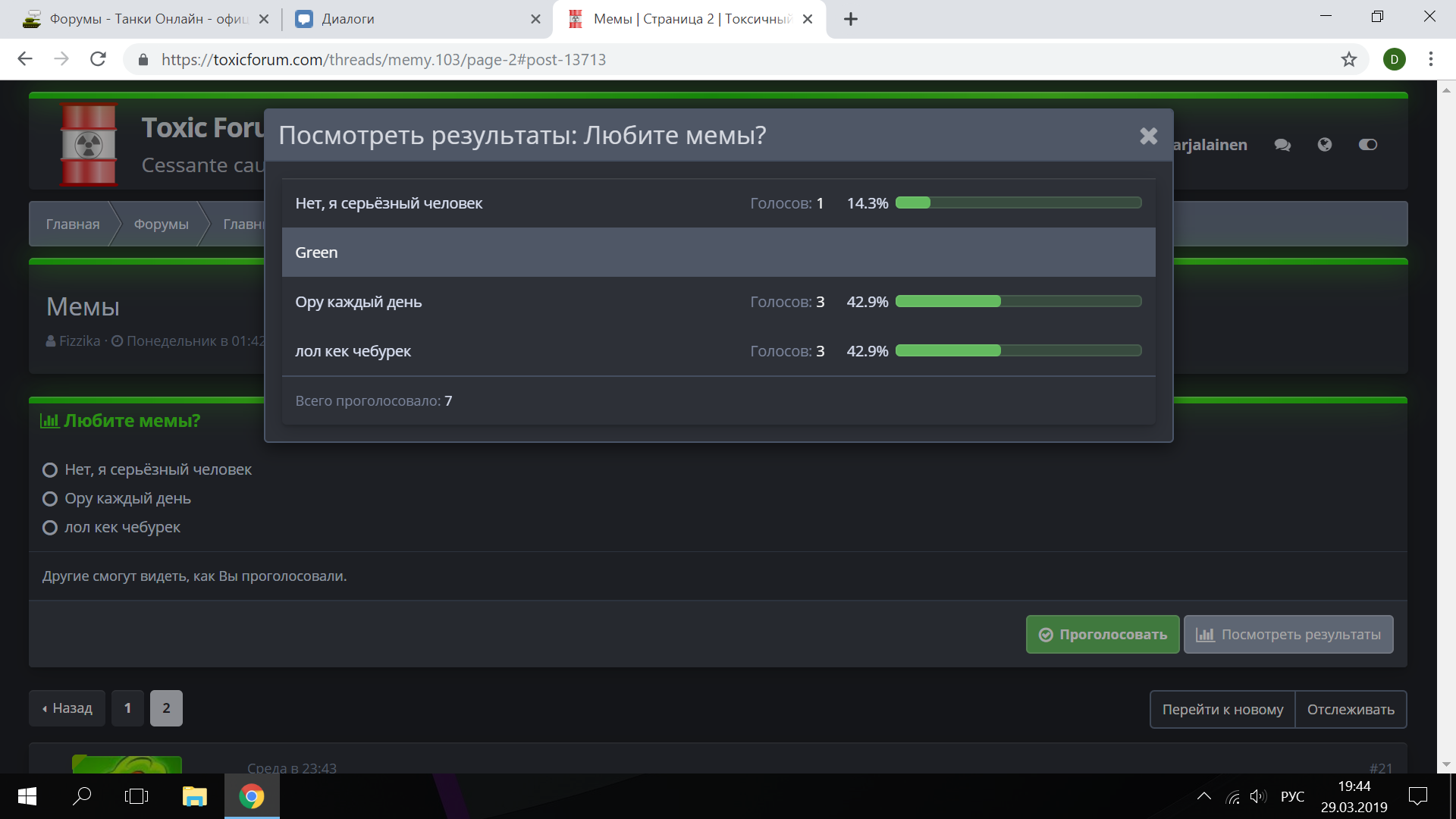The width and height of the screenshot is (1456, 819).
Task: Select "Ору каждый день" radio option
Action: coord(50,499)
